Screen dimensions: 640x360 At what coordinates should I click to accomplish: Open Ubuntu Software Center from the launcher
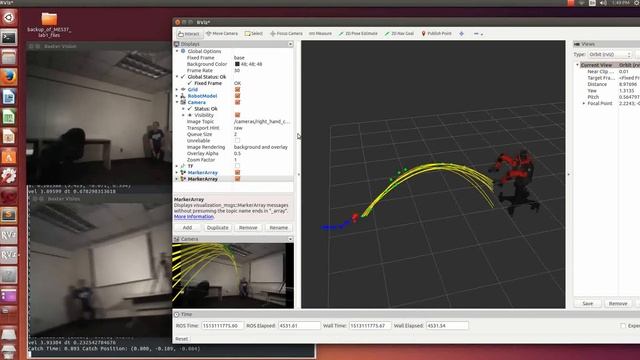click(9, 157)
